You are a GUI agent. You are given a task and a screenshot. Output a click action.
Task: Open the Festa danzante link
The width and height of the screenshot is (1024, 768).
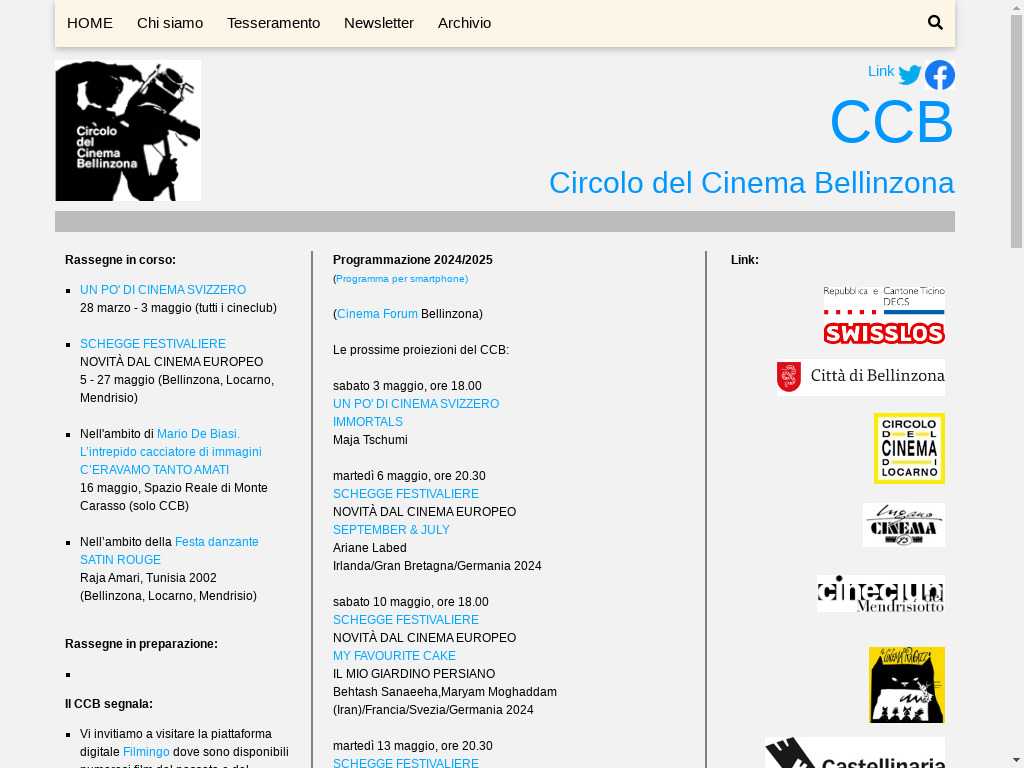(217, 541)
